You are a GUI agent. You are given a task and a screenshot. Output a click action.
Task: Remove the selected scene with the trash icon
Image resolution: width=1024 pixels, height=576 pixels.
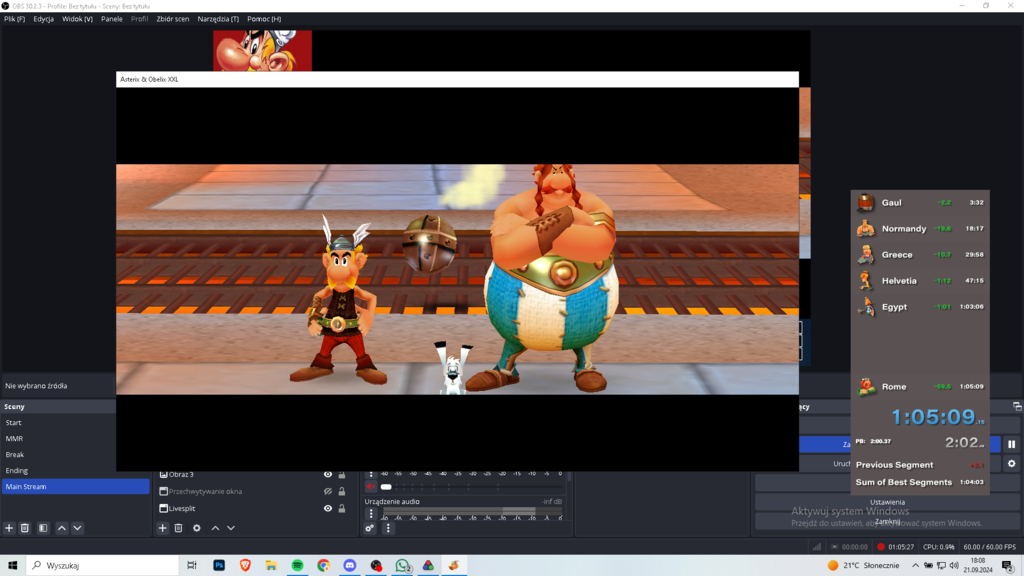(25, 528)
